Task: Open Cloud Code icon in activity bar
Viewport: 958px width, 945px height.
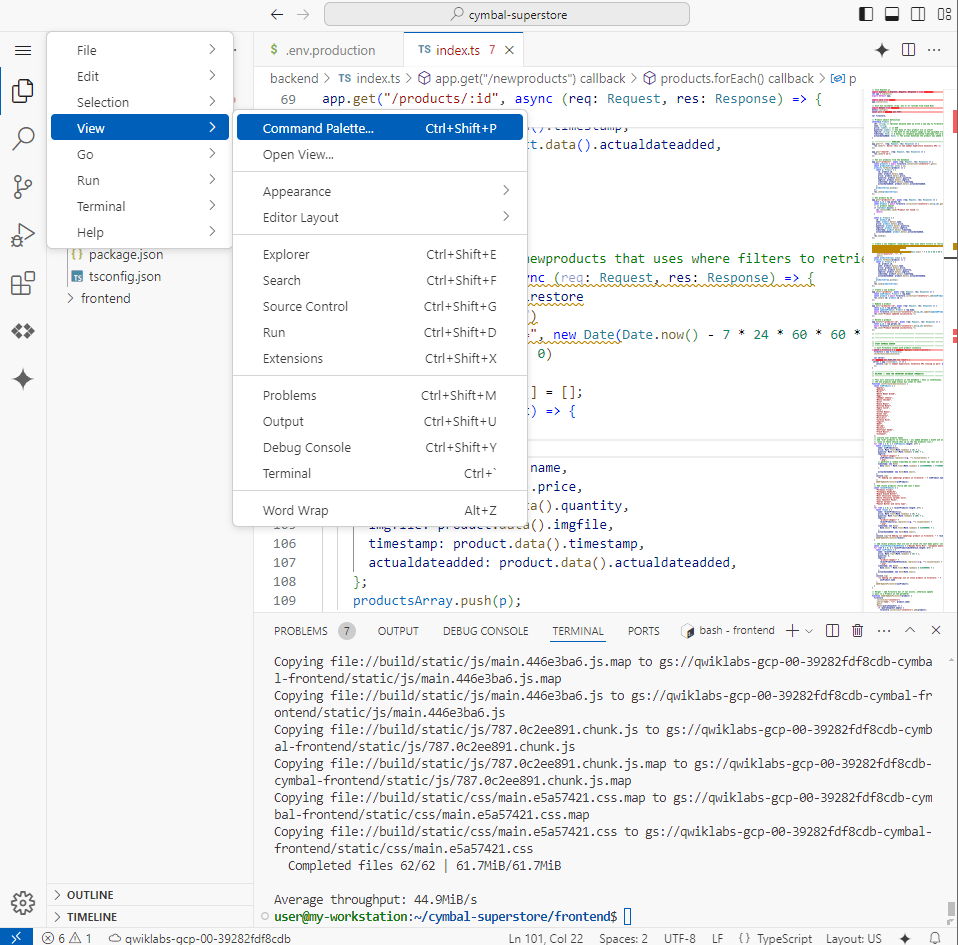Action: [x=23, y=331]
